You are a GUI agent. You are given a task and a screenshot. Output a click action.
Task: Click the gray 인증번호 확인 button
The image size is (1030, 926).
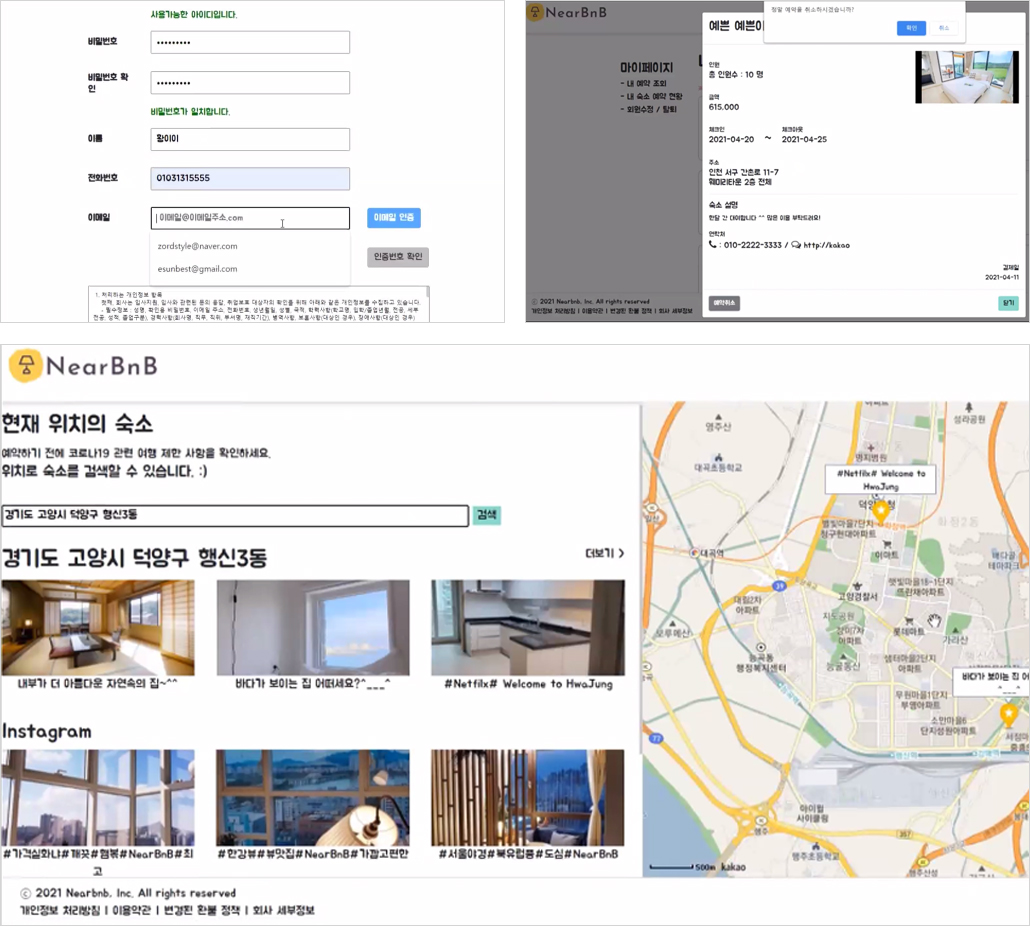398,257
